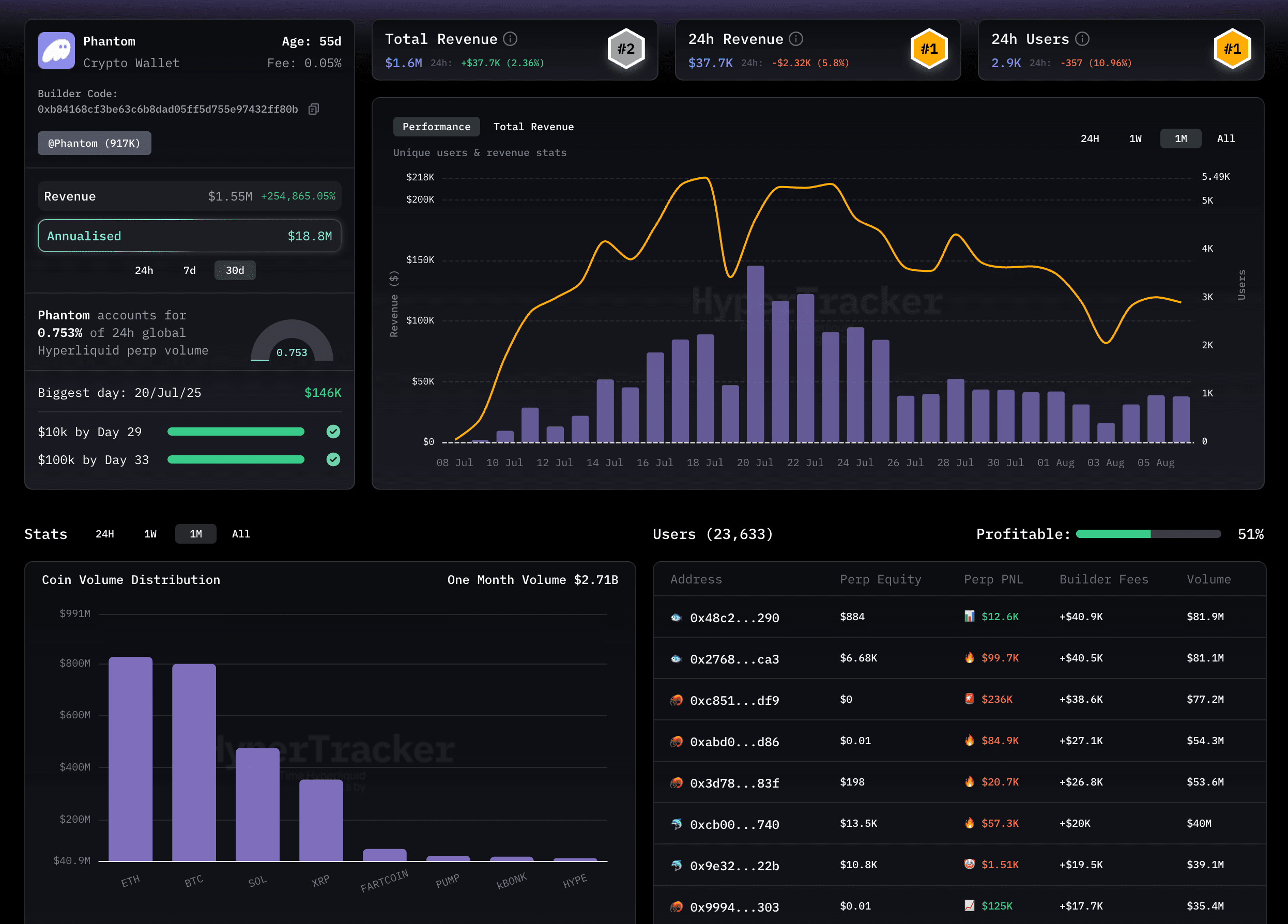Select the builder code address text

pyautogui.click(x=167, y=109)
